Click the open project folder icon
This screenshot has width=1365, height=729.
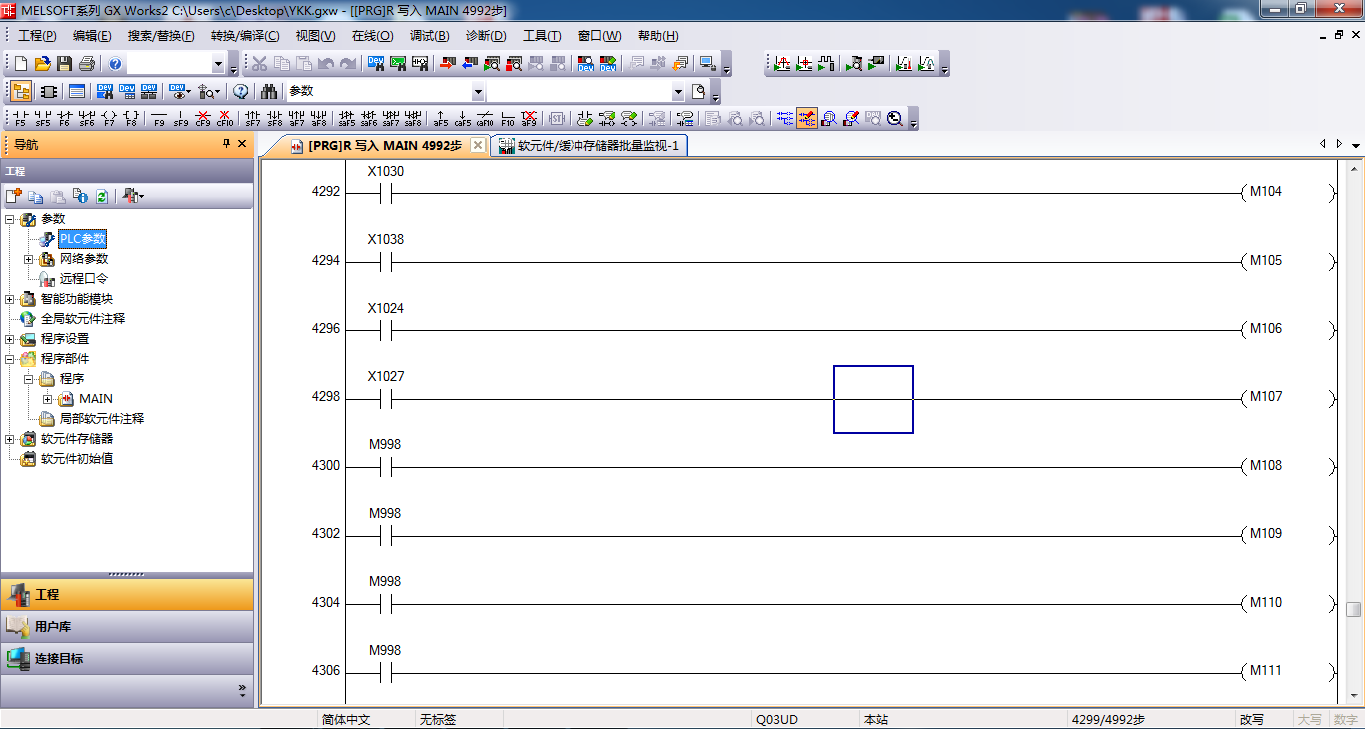42,64
